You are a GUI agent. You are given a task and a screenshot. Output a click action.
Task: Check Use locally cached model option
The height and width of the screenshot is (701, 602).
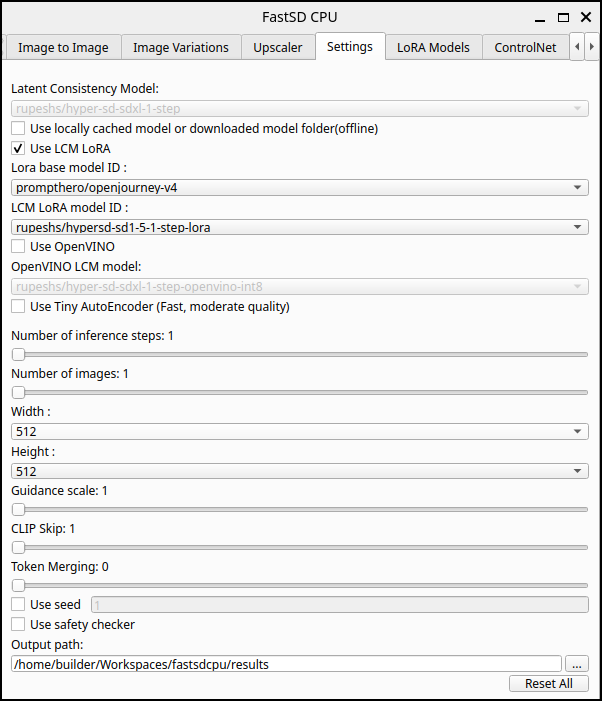[x=18, y=128]
